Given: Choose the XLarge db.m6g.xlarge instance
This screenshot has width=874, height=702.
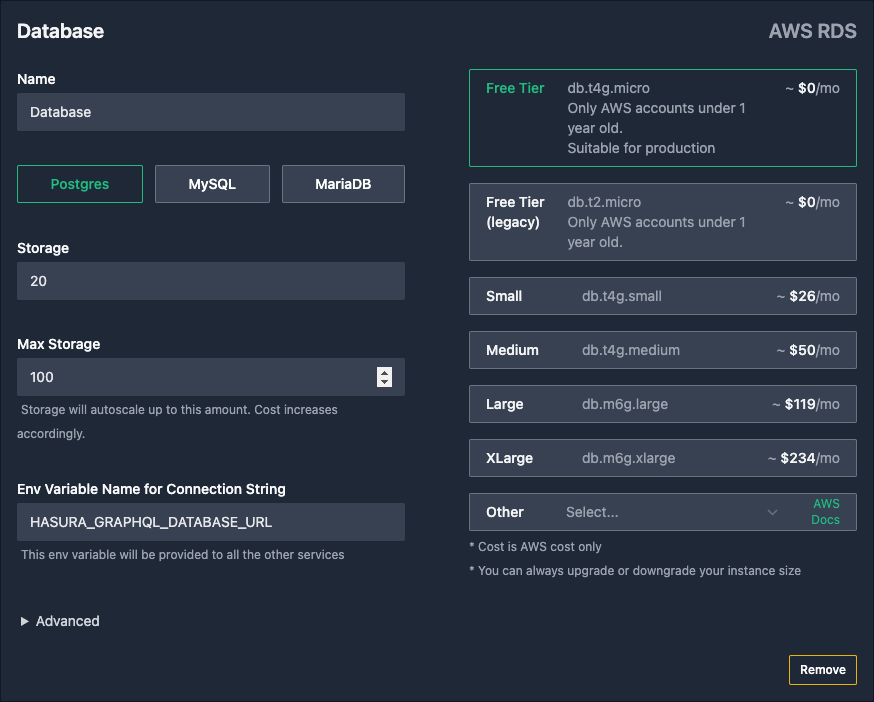Looking at the screenshot, I should point(662,458).
